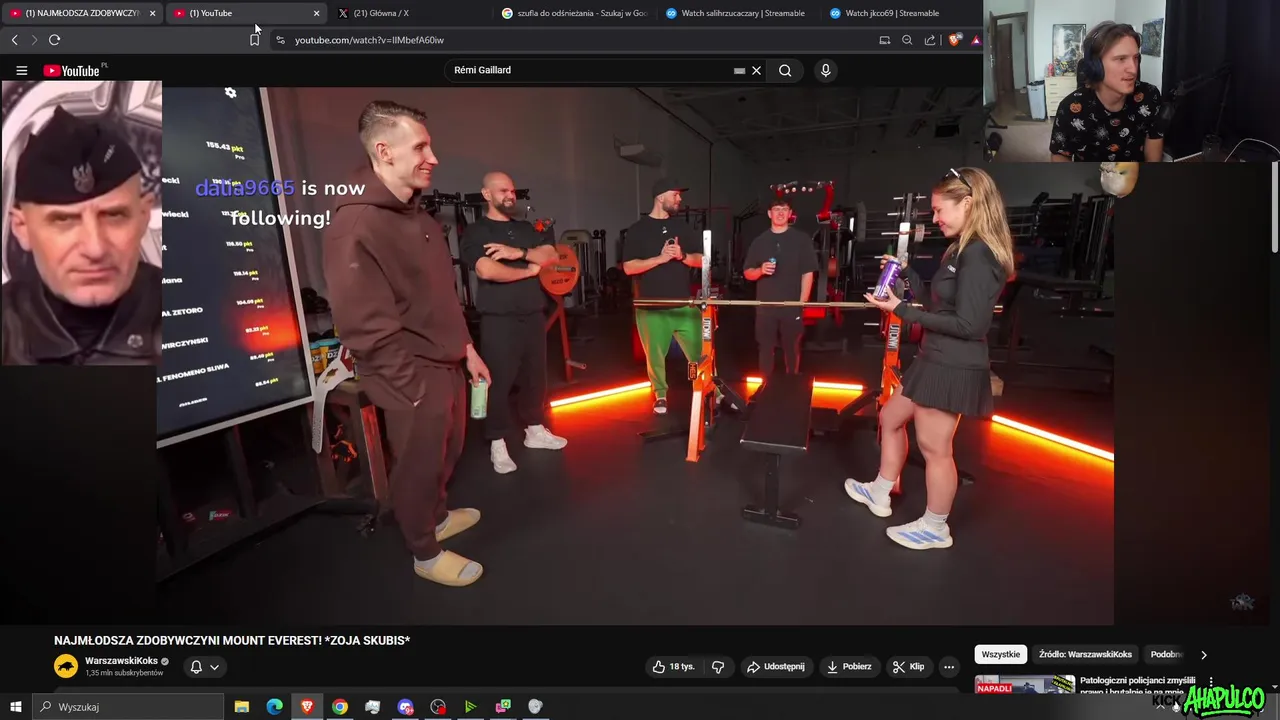Open szufla do odśnieżania Google tab
1280x720 pixels.
coord(575,13)
